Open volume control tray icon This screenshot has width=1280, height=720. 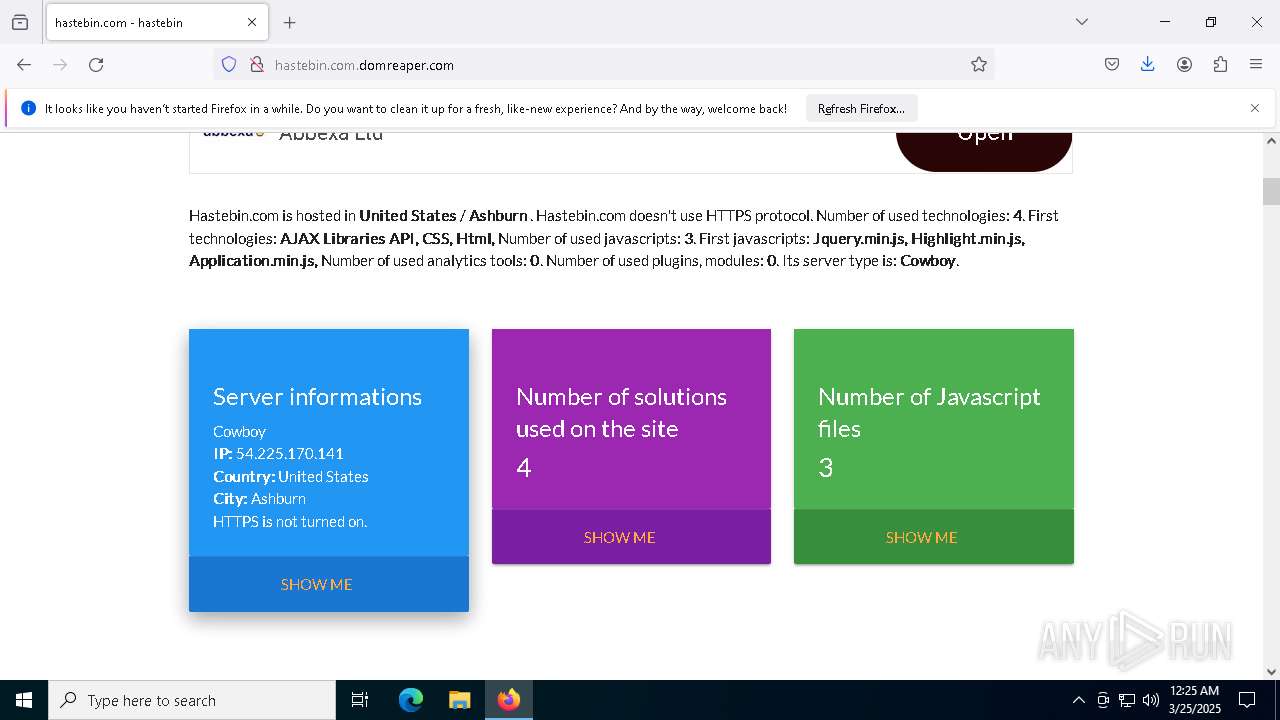[x=1151, y=700]
